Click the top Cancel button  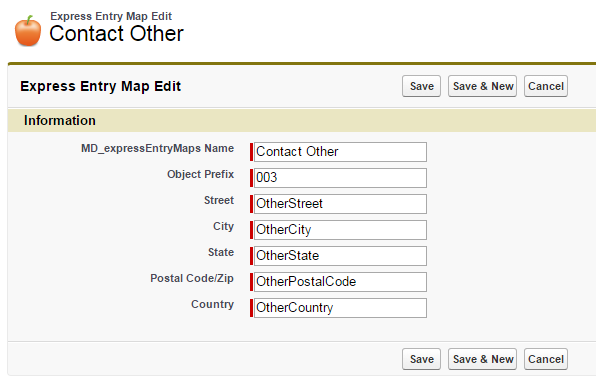click(x=546, y=86)
